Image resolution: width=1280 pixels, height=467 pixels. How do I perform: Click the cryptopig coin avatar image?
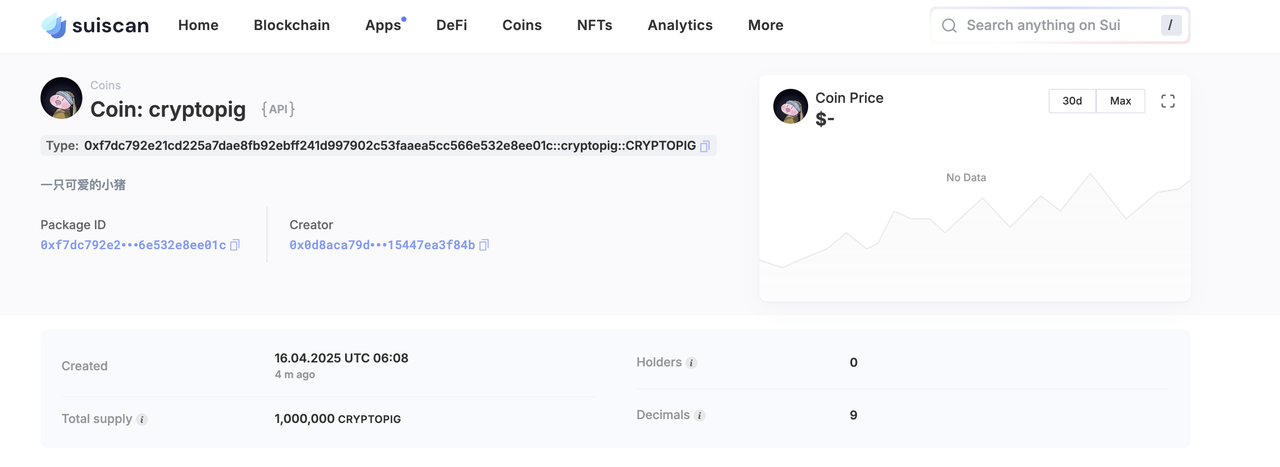point(61,98)
